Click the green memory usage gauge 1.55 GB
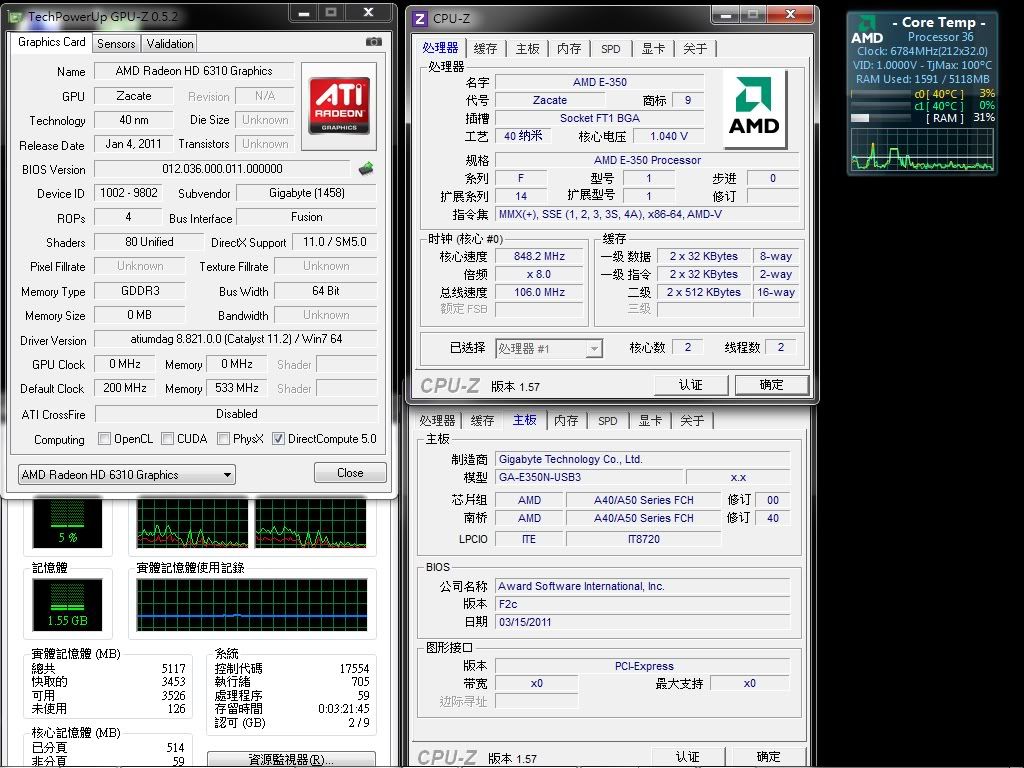The image size is (1024, 768). click(67, 603)
